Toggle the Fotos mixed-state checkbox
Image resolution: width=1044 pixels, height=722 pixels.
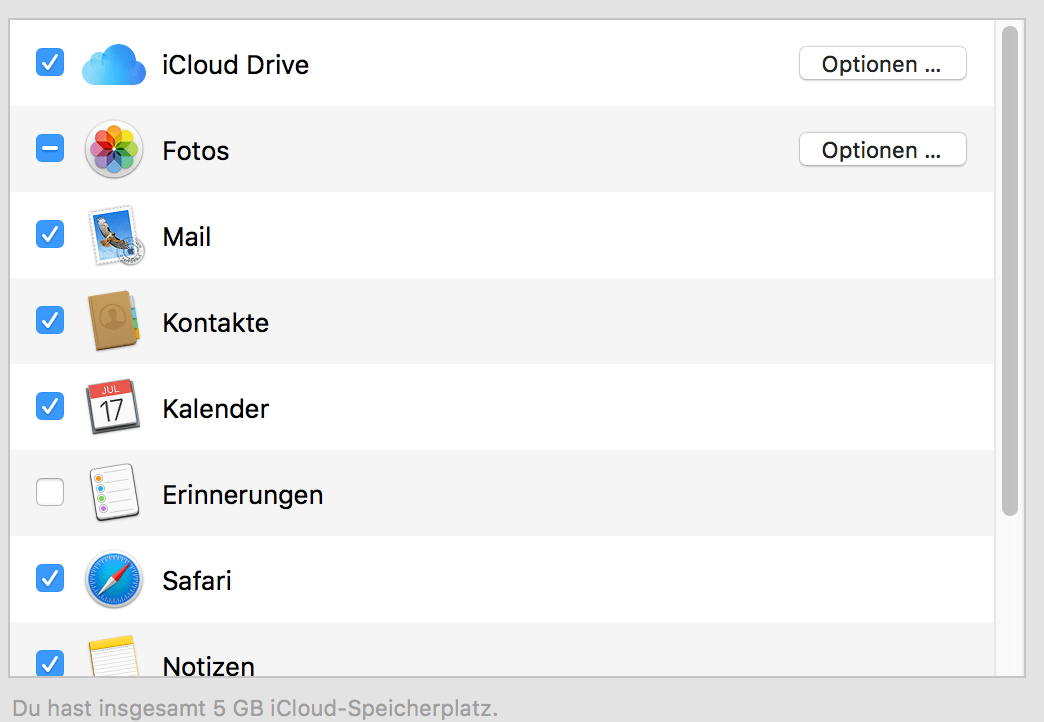pos(50,149)
